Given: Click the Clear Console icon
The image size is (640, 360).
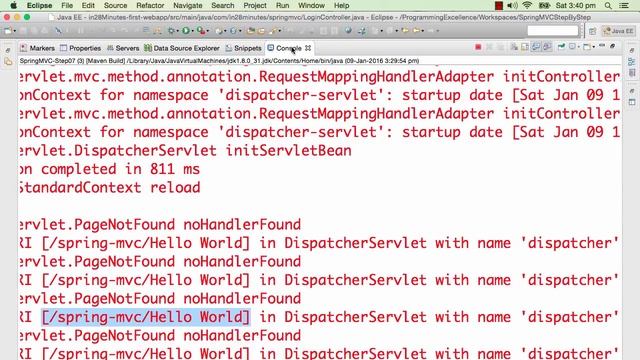Looking at the screenshot, I should point(514,47).
